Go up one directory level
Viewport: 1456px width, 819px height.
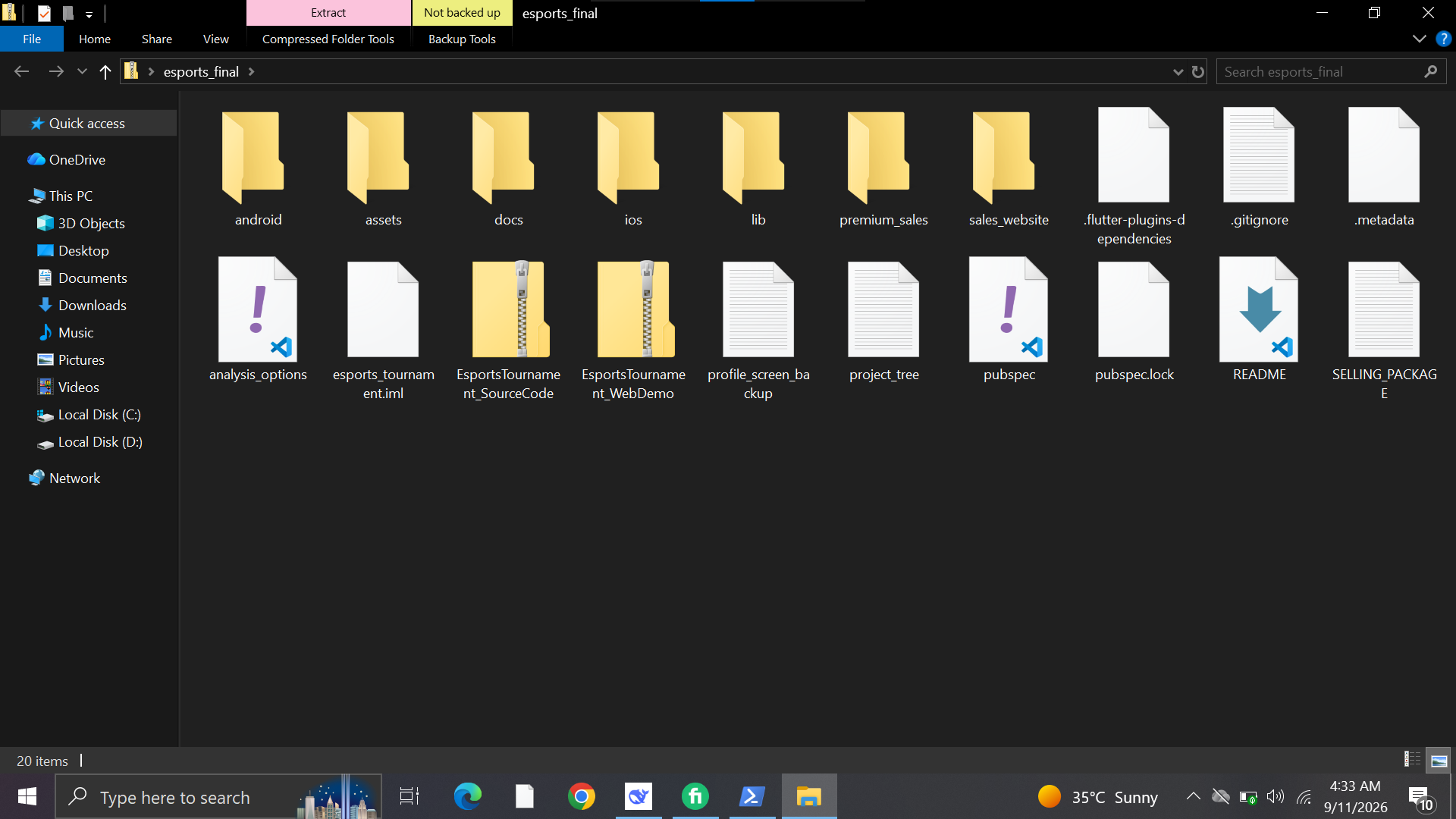click(105, 72)
